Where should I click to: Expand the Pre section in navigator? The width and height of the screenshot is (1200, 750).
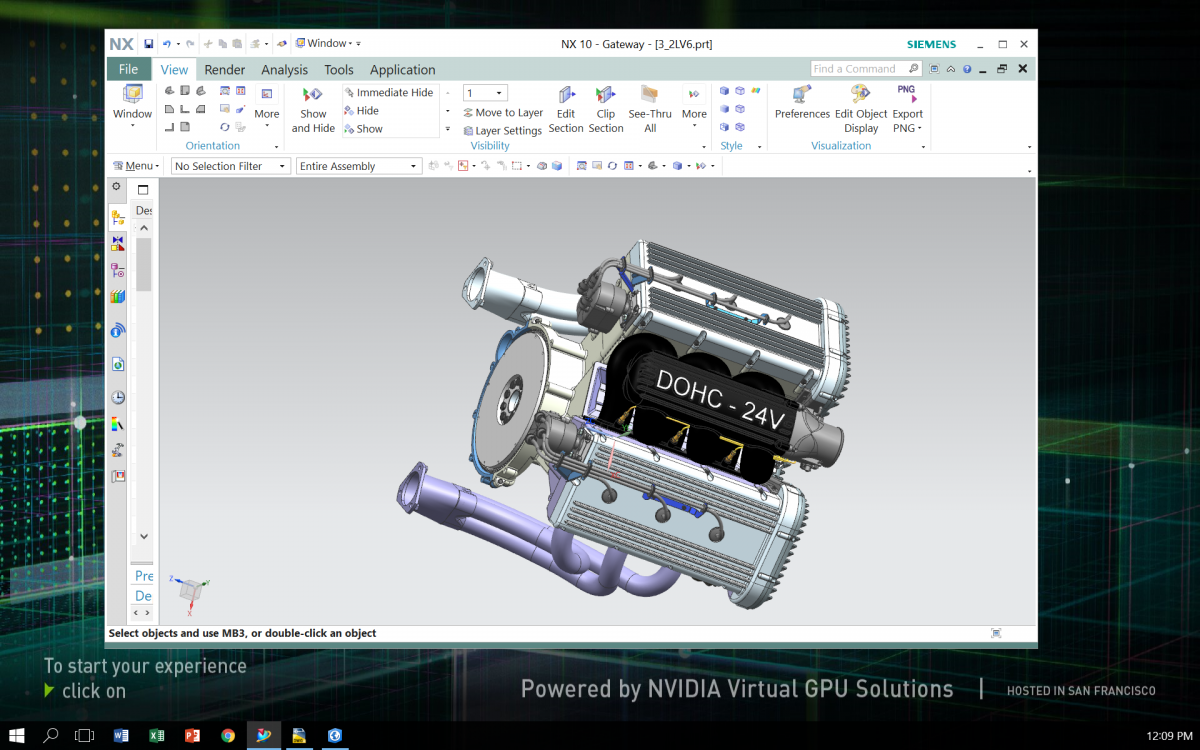click(144, 576)
